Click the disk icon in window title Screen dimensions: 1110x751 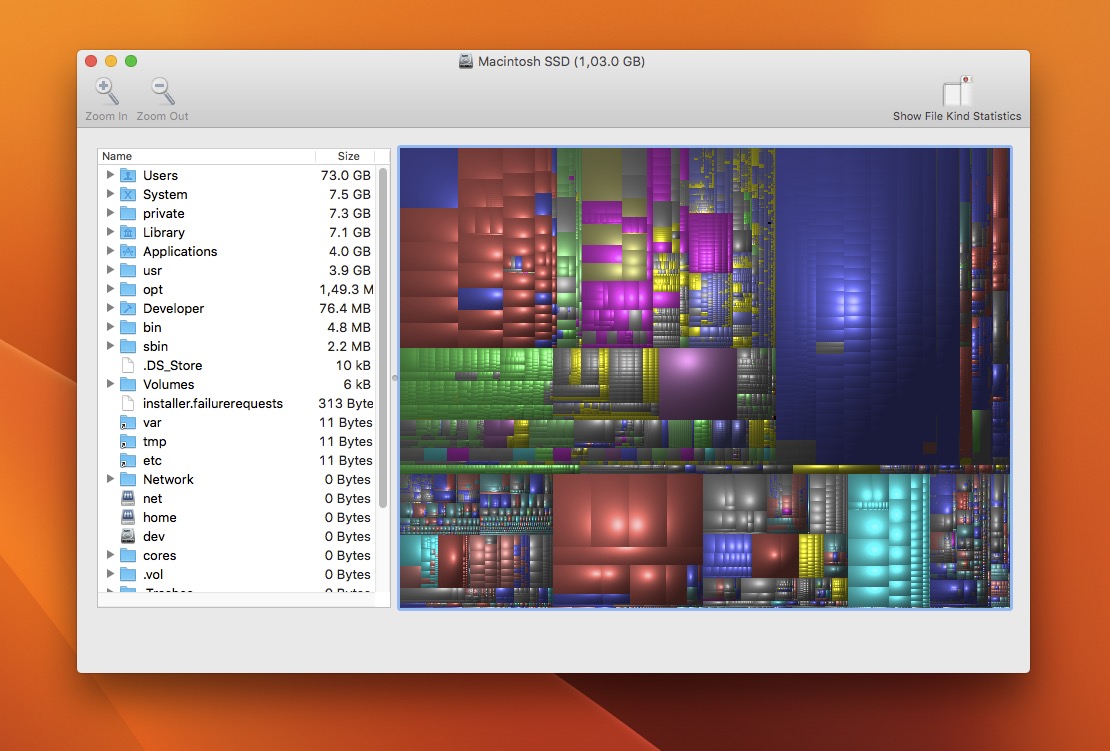tap(466, 62)
